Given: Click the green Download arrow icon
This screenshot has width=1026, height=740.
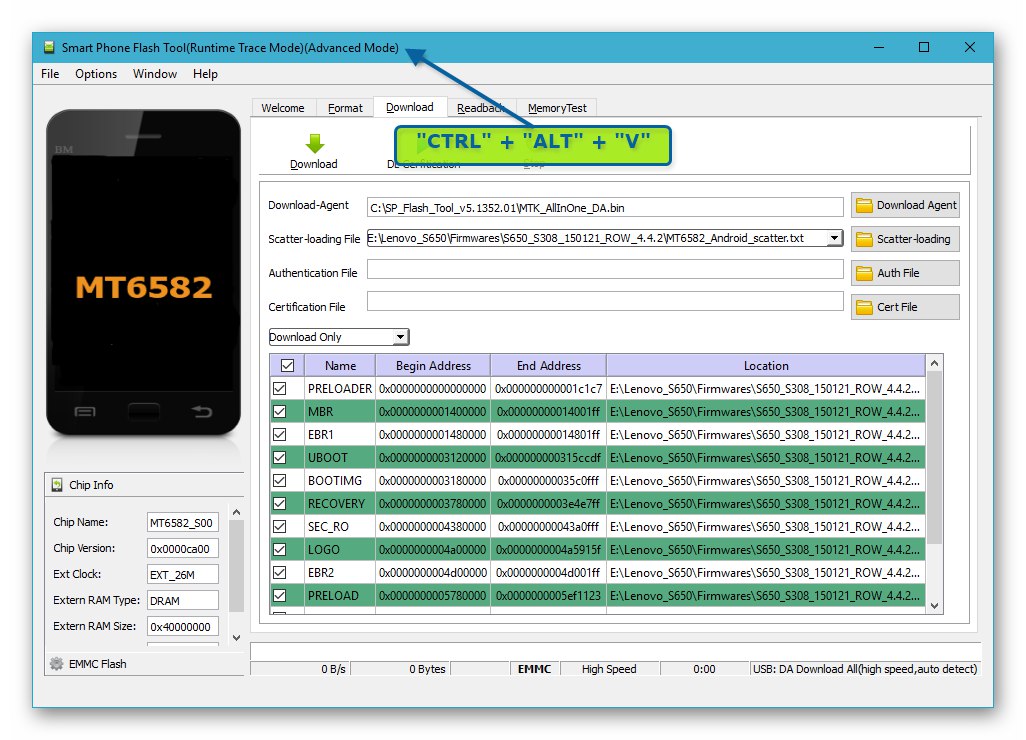Looking at the screenshot, I should click(x=314, y=143).
